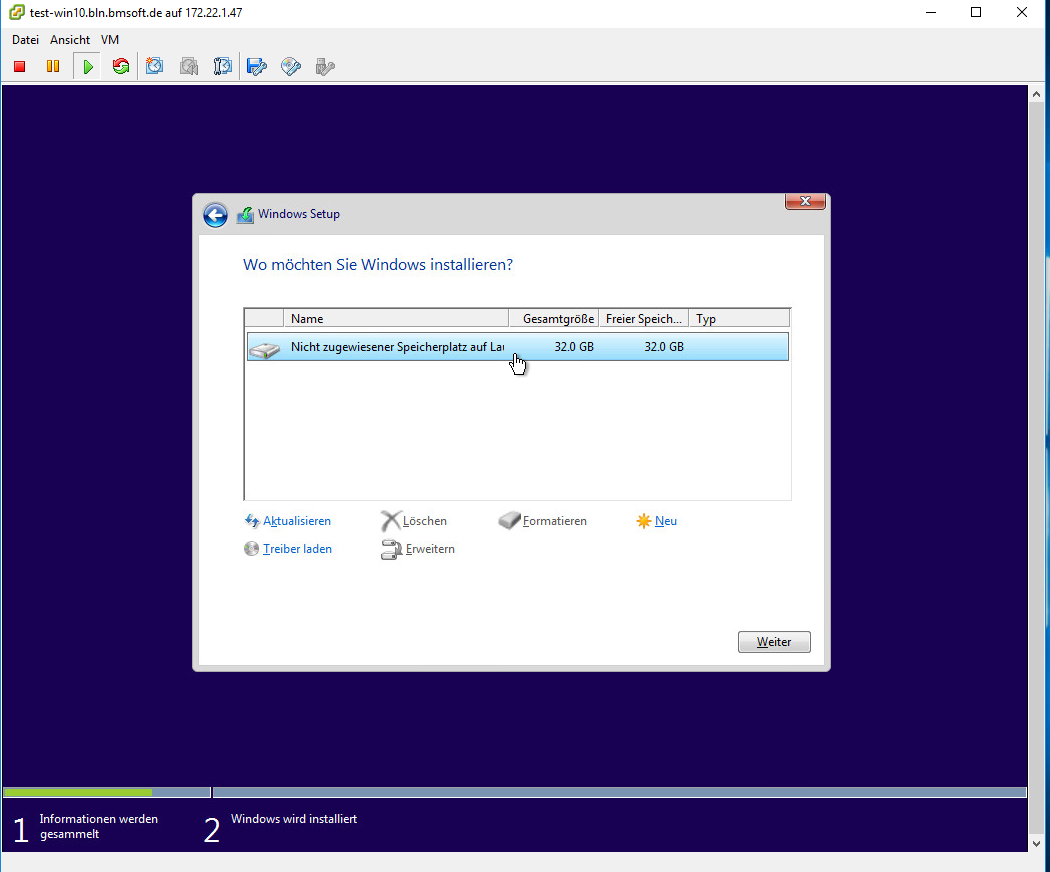Open the Ansicht menu
1050x872 pixels.
(x=70, y=40)
